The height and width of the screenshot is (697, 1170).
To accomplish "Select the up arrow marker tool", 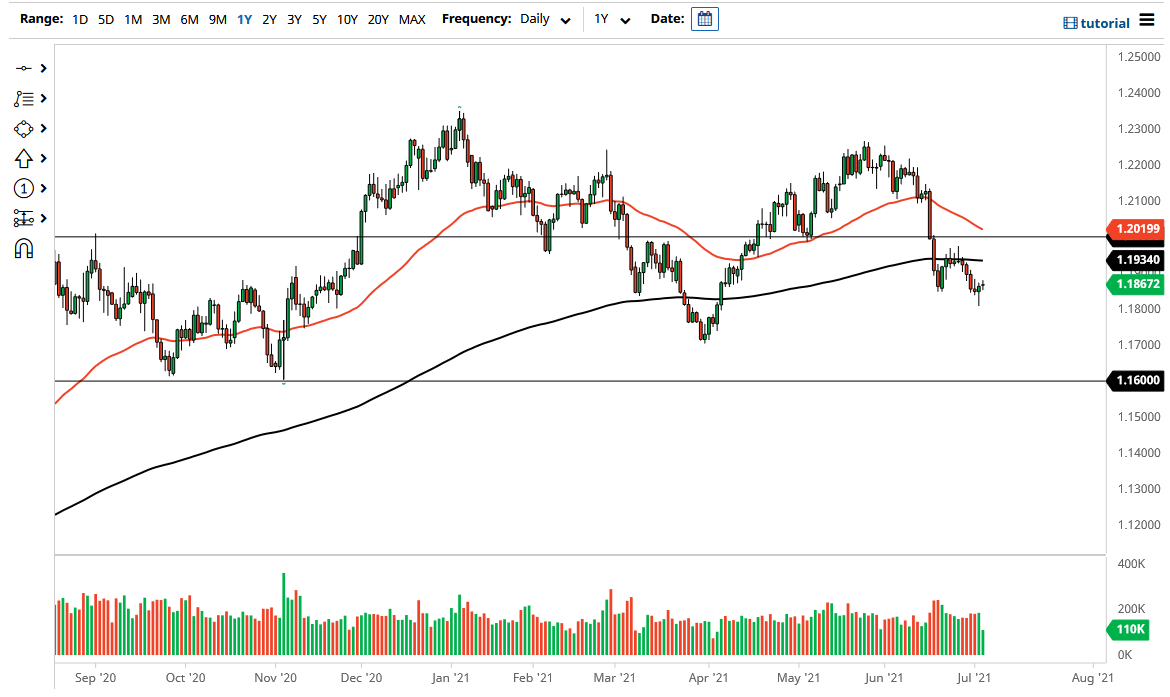I will 24,158.
